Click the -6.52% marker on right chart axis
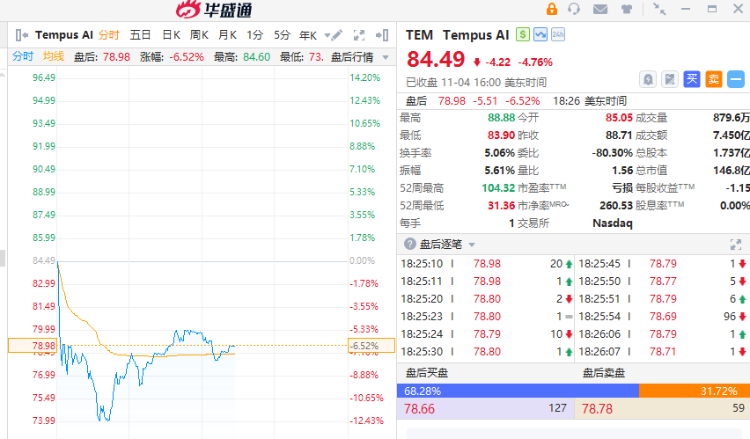Image resolution: width=750 pixels, height=439 pixels. 371,345
